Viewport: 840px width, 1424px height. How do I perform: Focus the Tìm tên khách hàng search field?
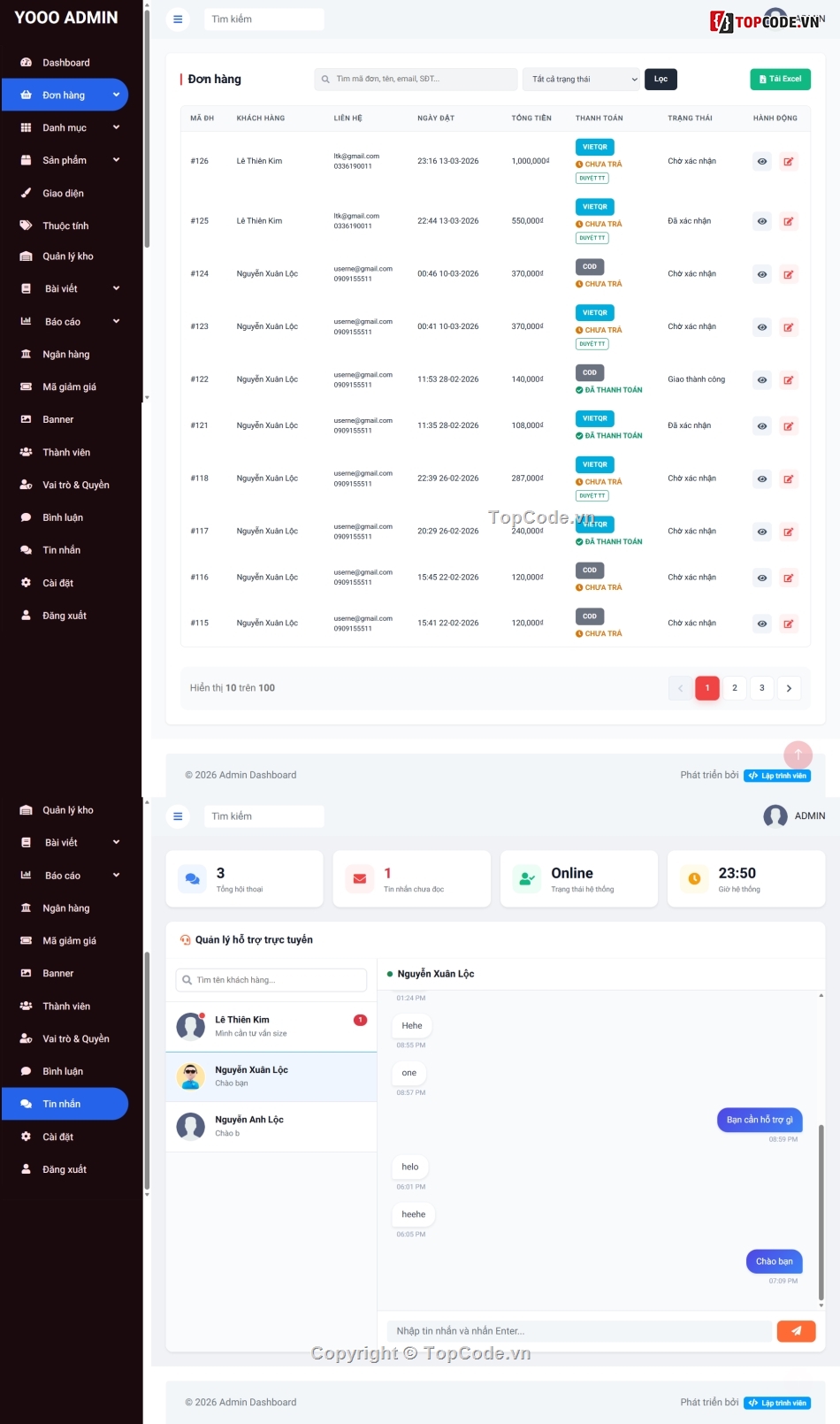point(271,980)
